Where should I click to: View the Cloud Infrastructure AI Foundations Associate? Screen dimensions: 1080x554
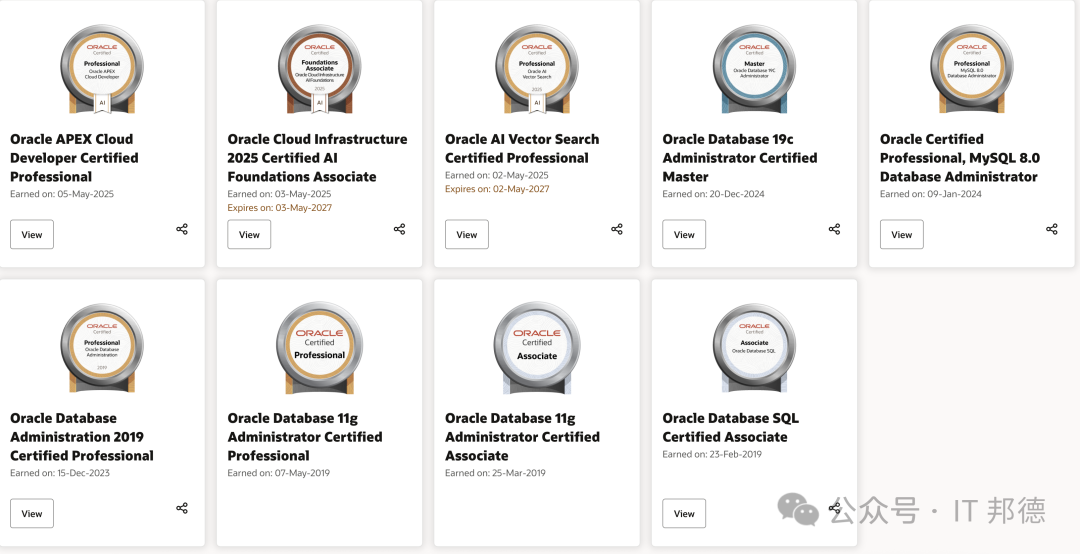click(x=249, y=234)
